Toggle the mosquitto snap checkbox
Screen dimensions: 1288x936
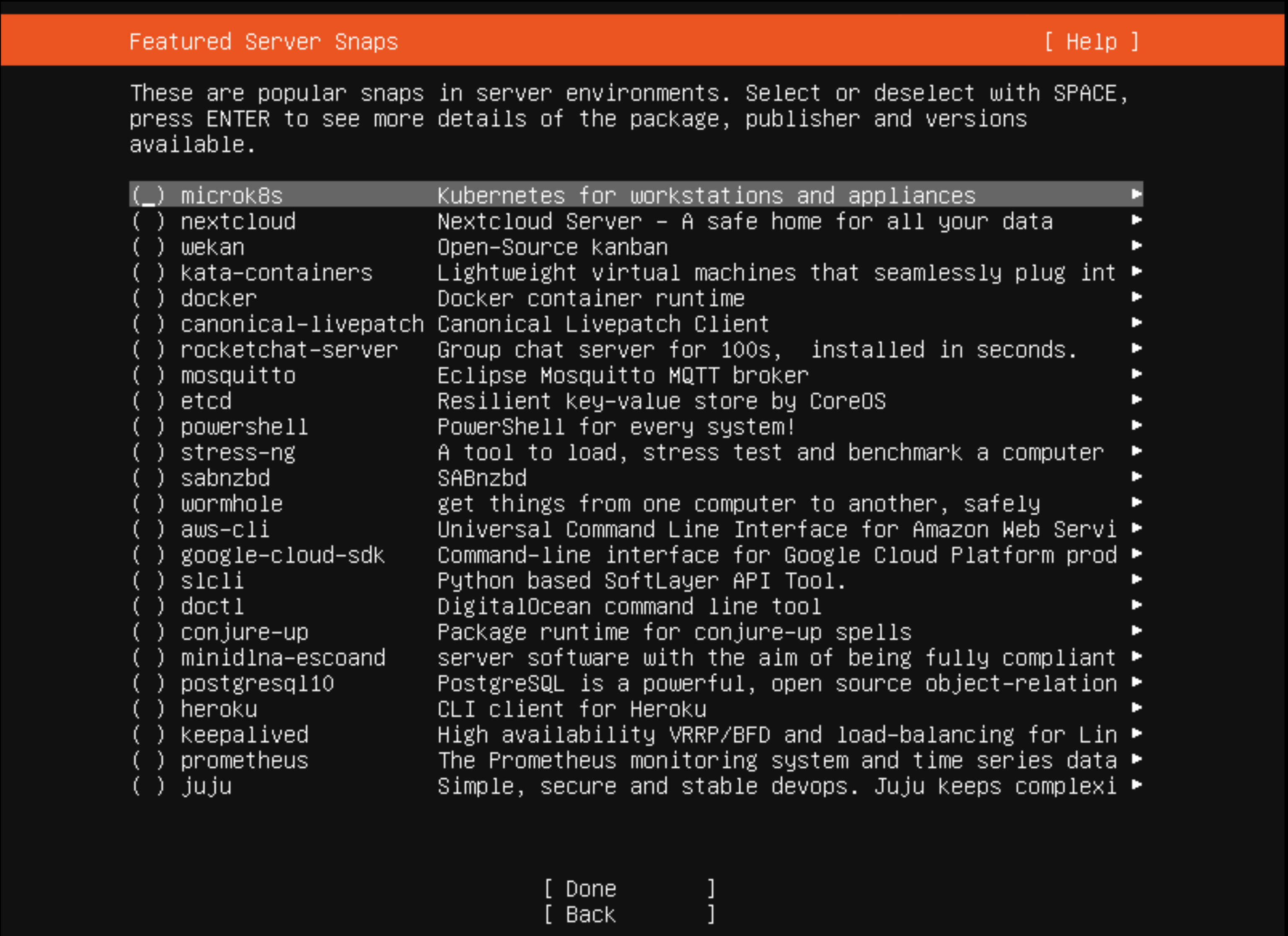coord(148,375)
